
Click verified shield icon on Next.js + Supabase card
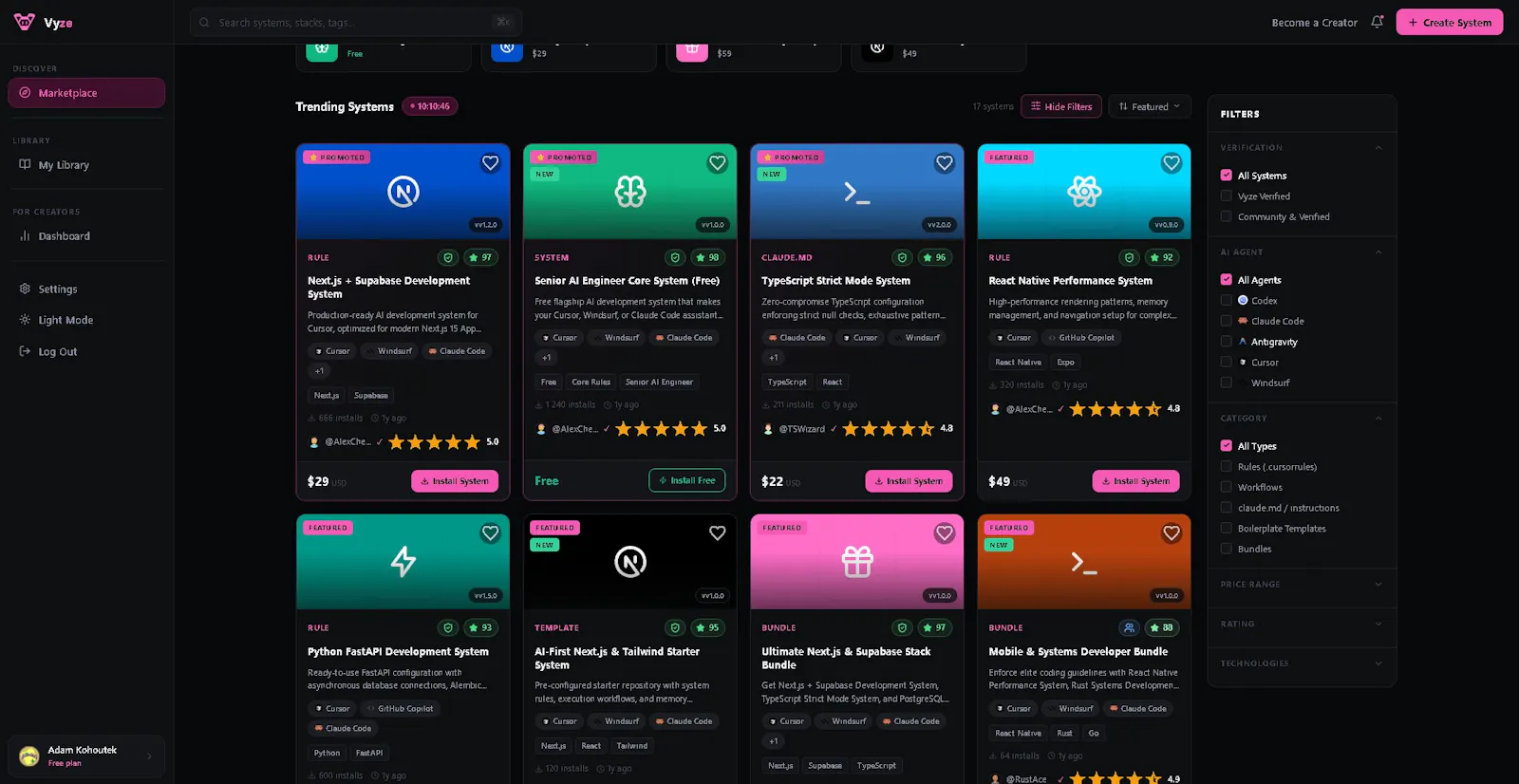pyautogui.click(x=448, y=257)
